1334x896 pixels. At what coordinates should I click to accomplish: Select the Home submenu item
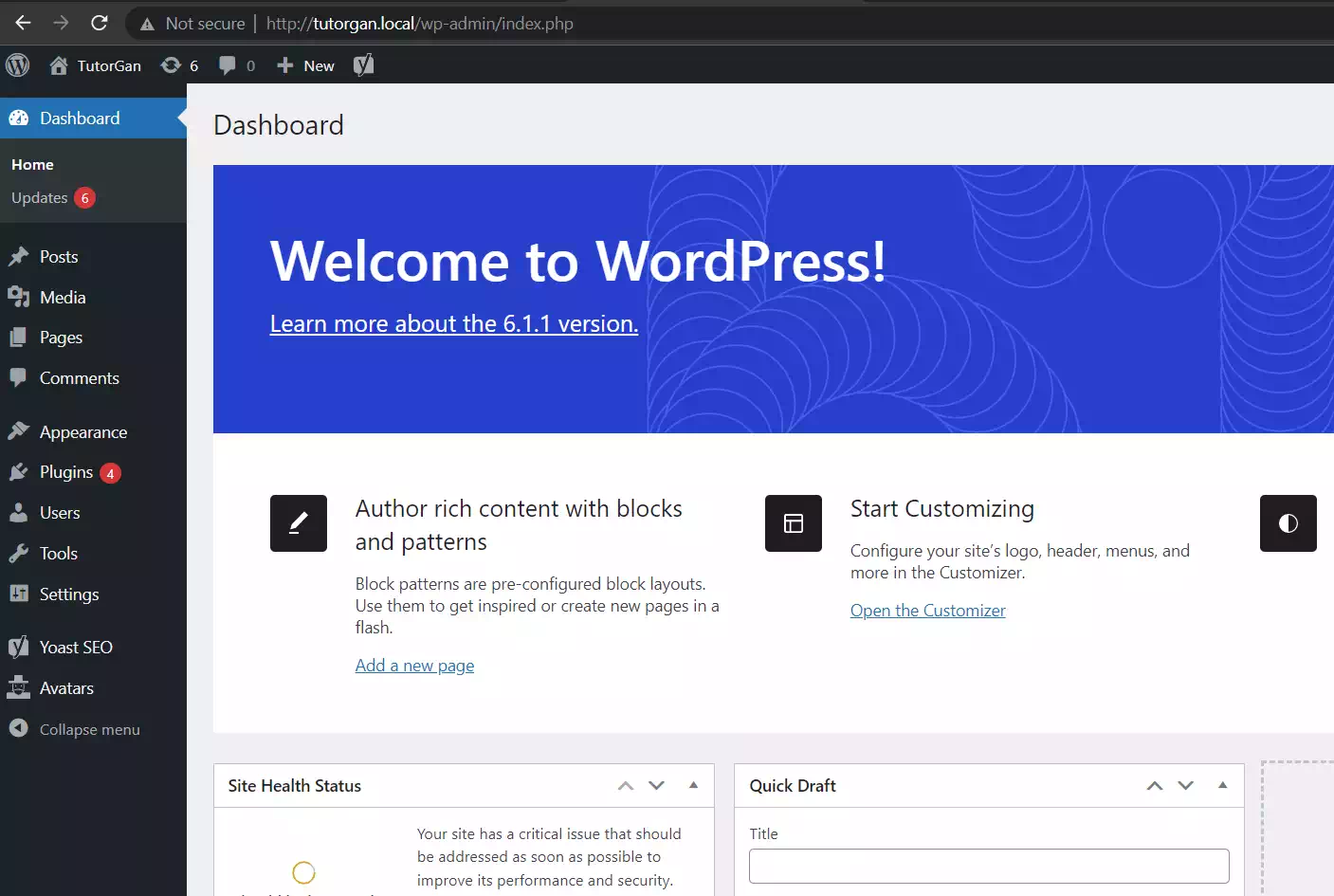(x=32, y=165)
